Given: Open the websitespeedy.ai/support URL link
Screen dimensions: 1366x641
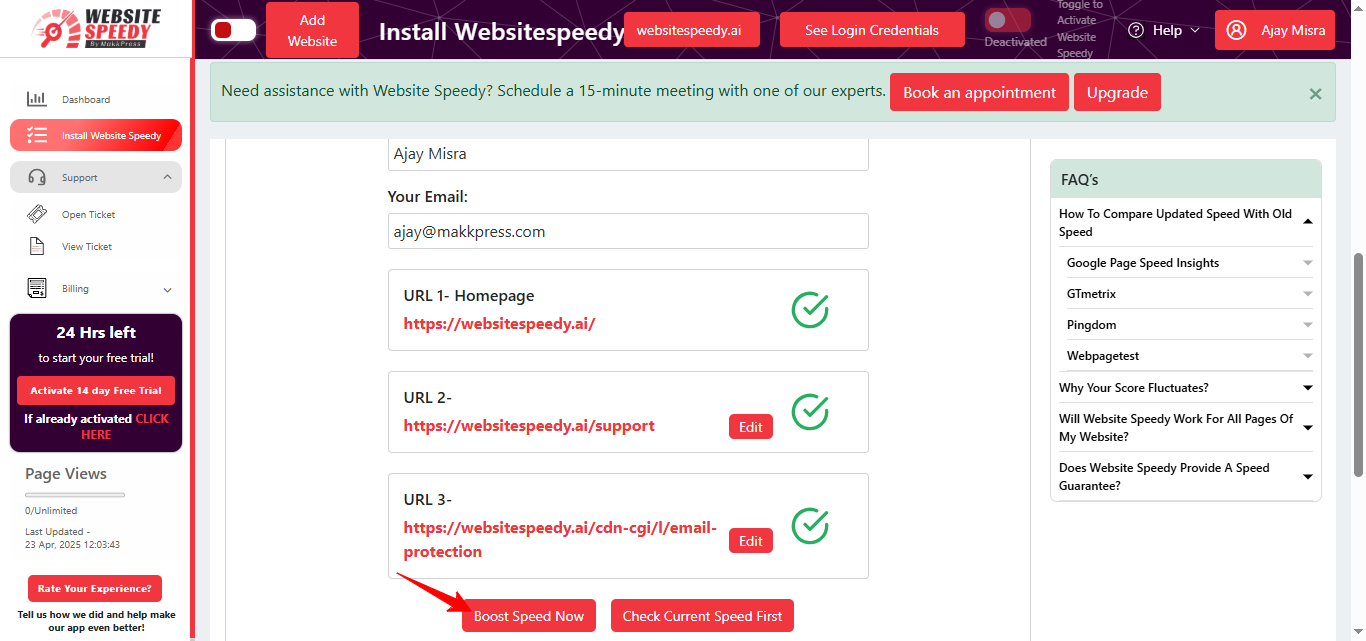Looking at the screenshot, I should pyautogui.click(x=529, y=426).
